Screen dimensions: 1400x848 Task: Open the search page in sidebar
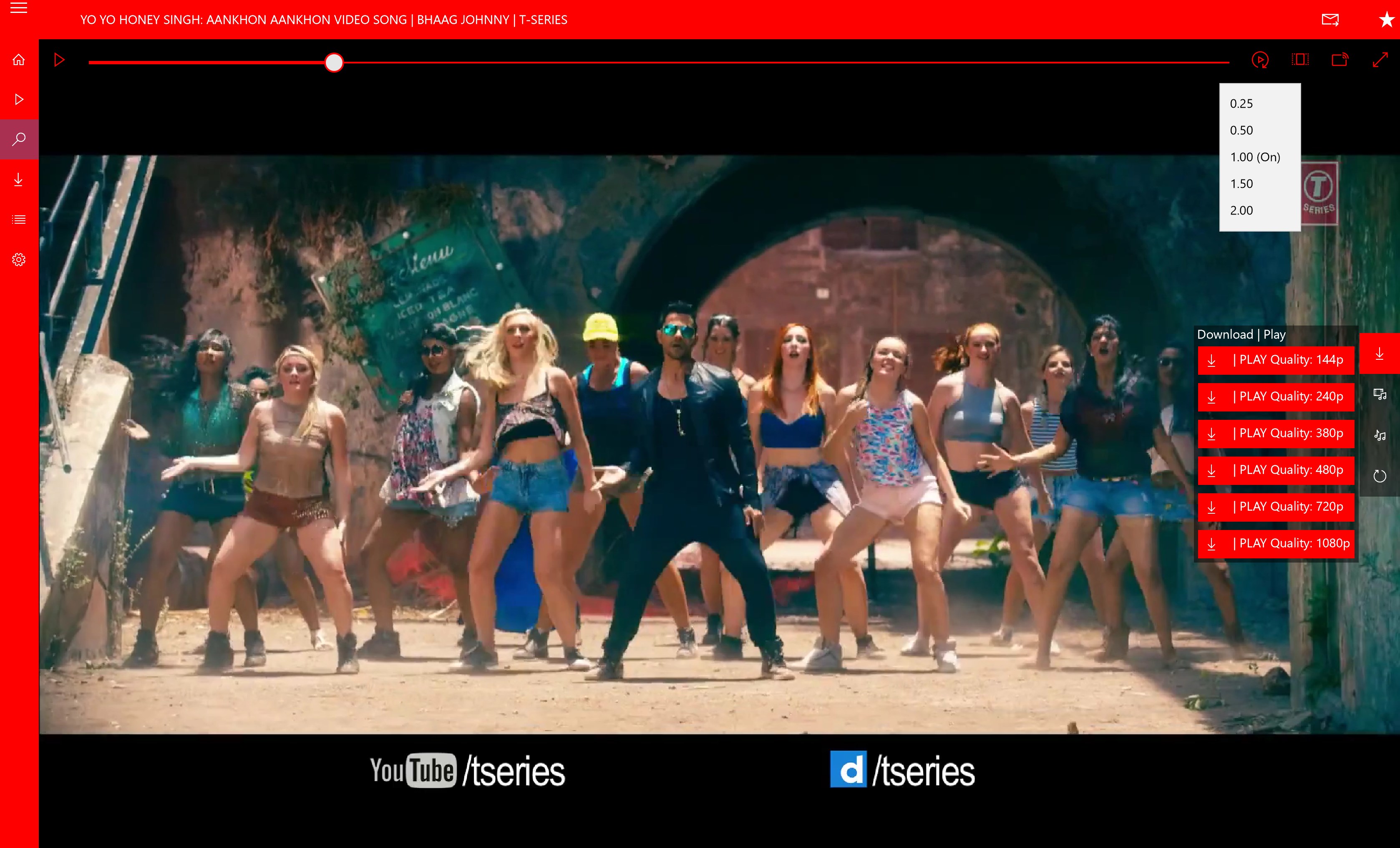(19, 139)
